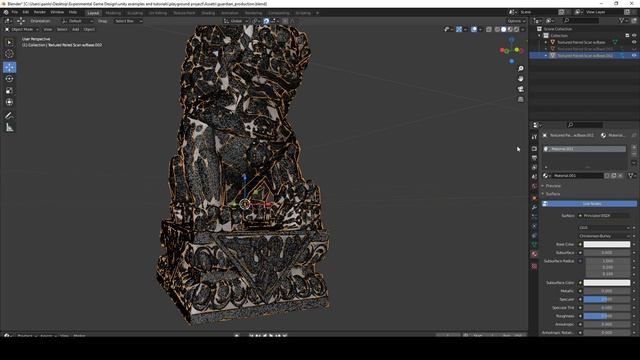The image size is (640, 360).
Task: Collapse the Surface panel
Action: coord(553,194)
